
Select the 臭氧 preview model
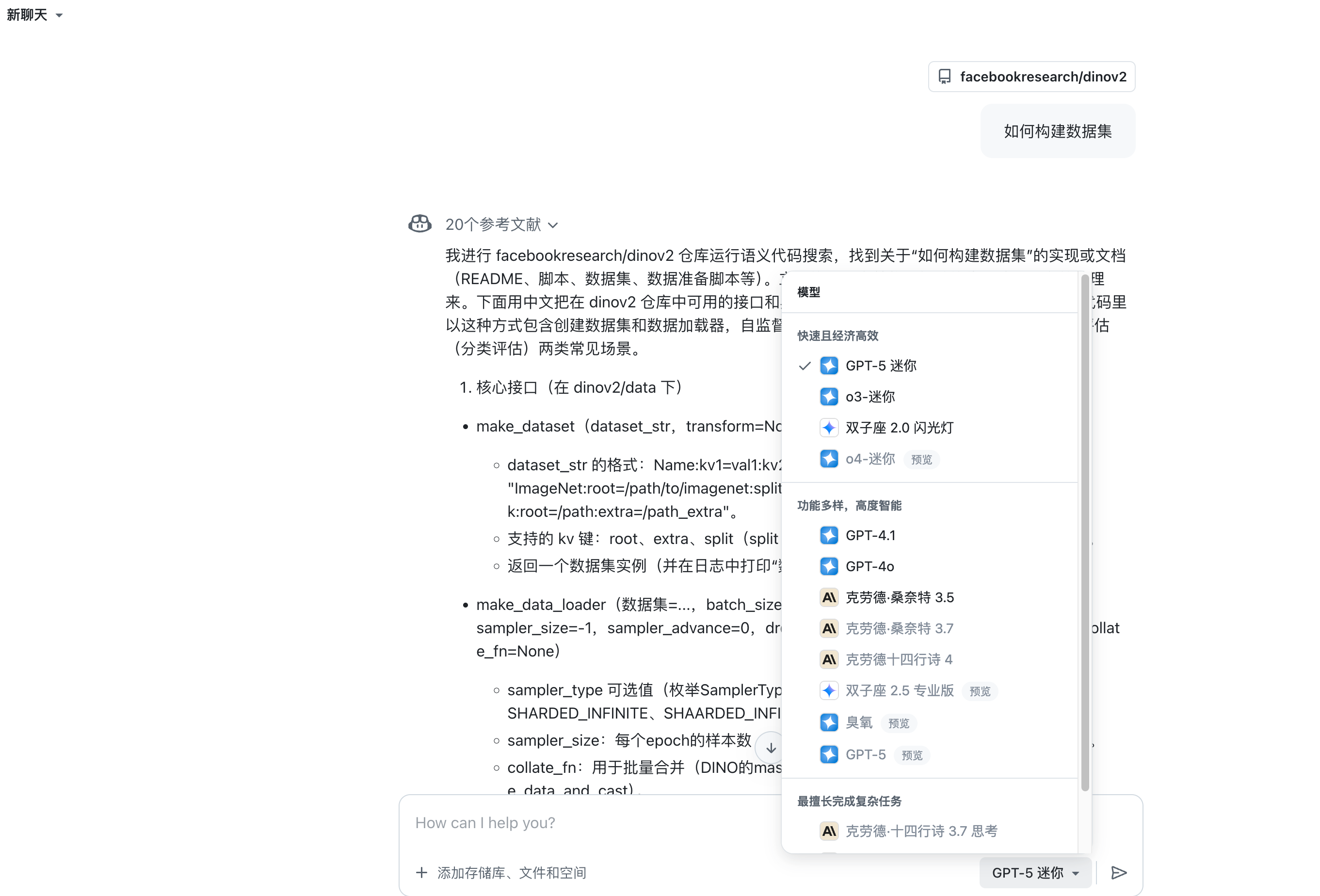859,722
